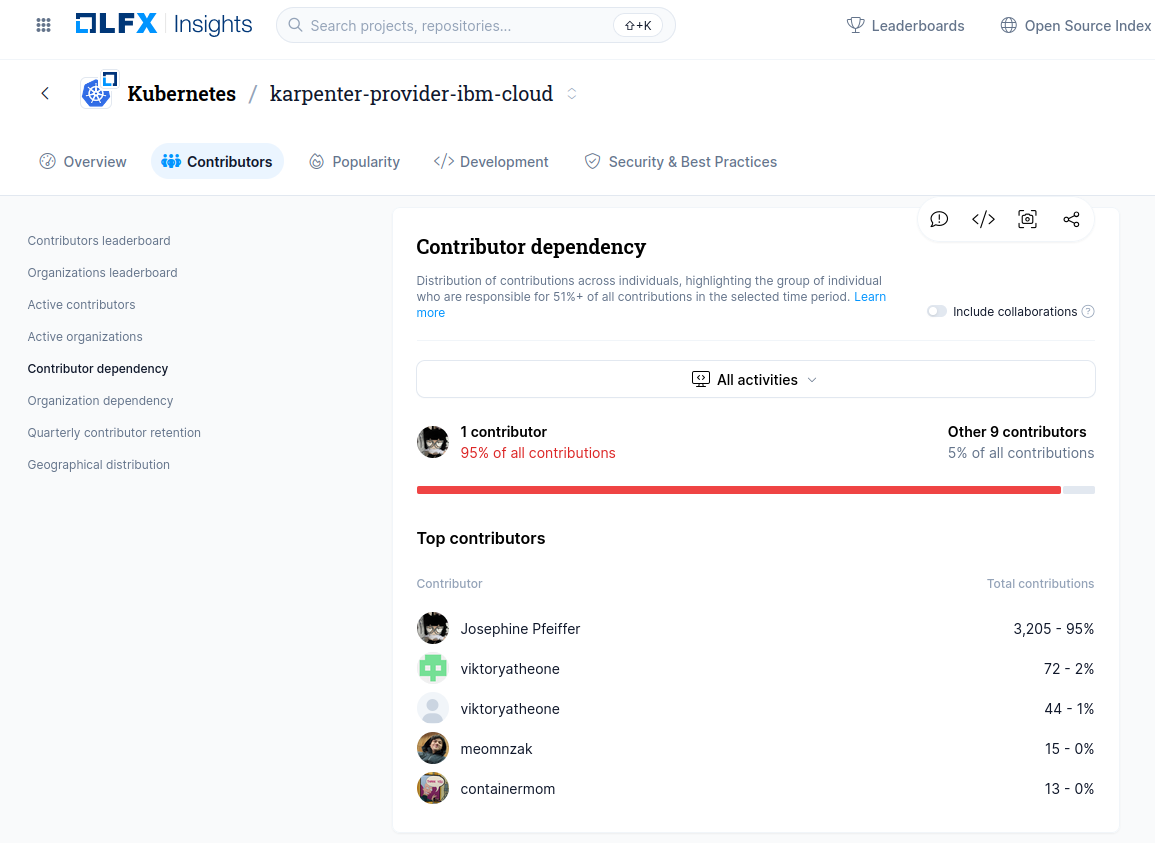The image size is (1155, 843).
Task: Open the apps grid menu icon
Action: (x=43, y=26)
